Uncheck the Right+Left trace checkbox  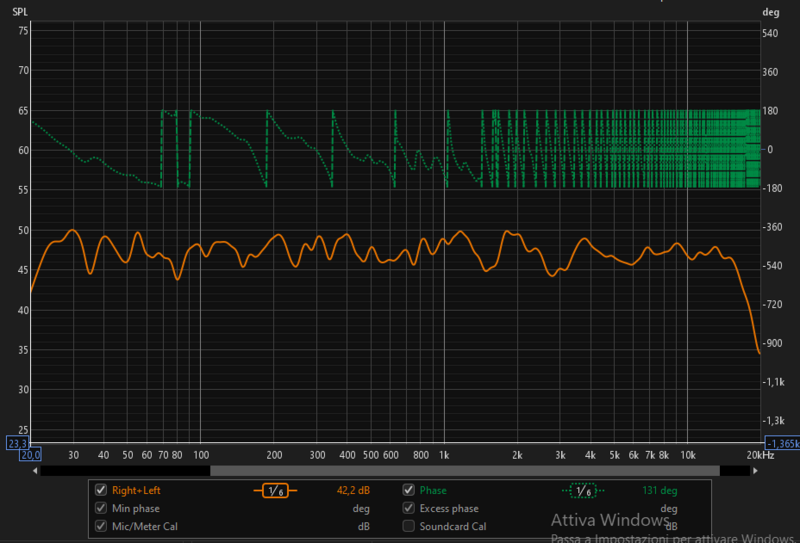[100, 491]
